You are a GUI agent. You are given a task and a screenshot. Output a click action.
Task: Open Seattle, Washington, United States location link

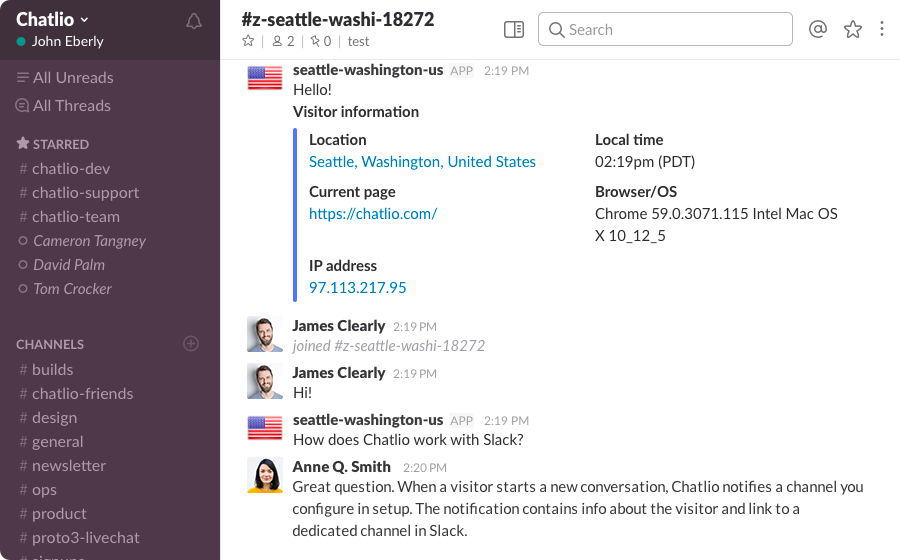point(422,162)
